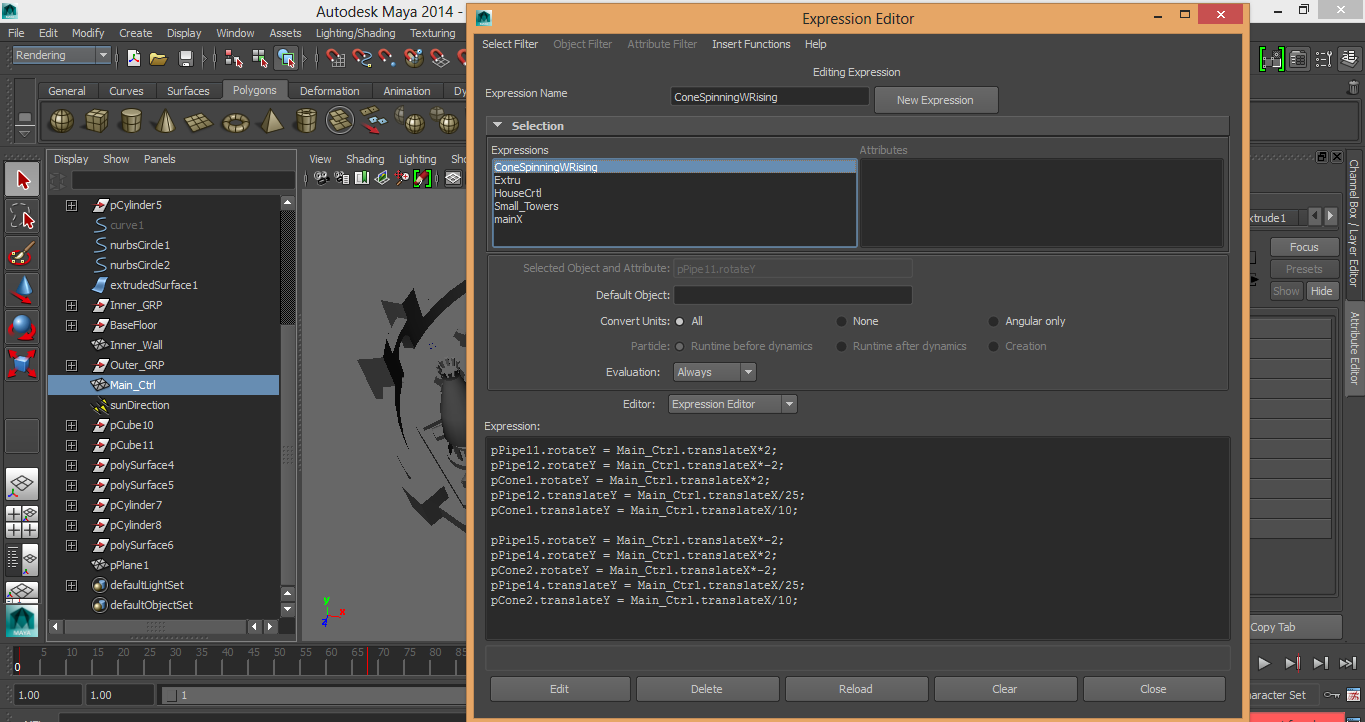Click the New Scene icon in status line
The width and height of the screenshot is (1365, 722).
tap(133, 57)
